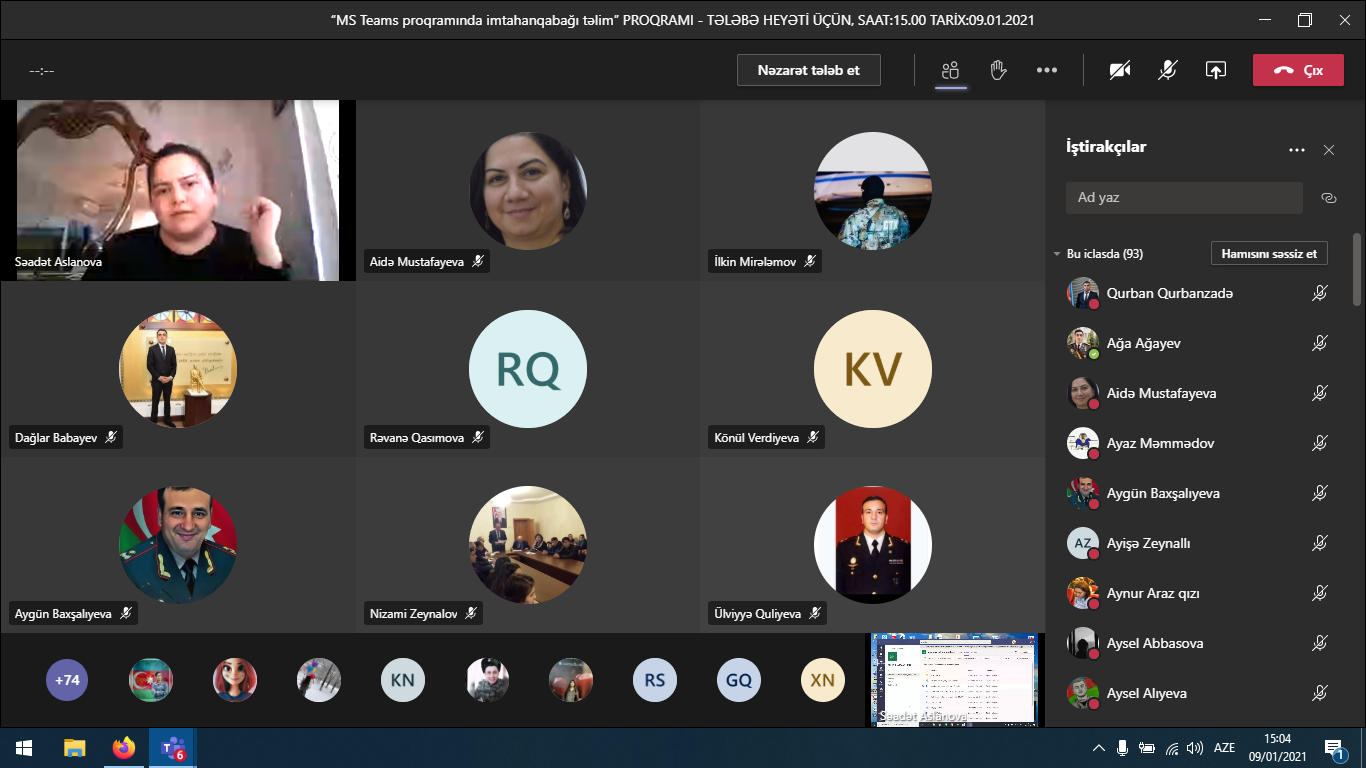This screenshot has height=768, width=1366.
Task: Show hidden system tray icons
Action: [x=1099, y=748]
